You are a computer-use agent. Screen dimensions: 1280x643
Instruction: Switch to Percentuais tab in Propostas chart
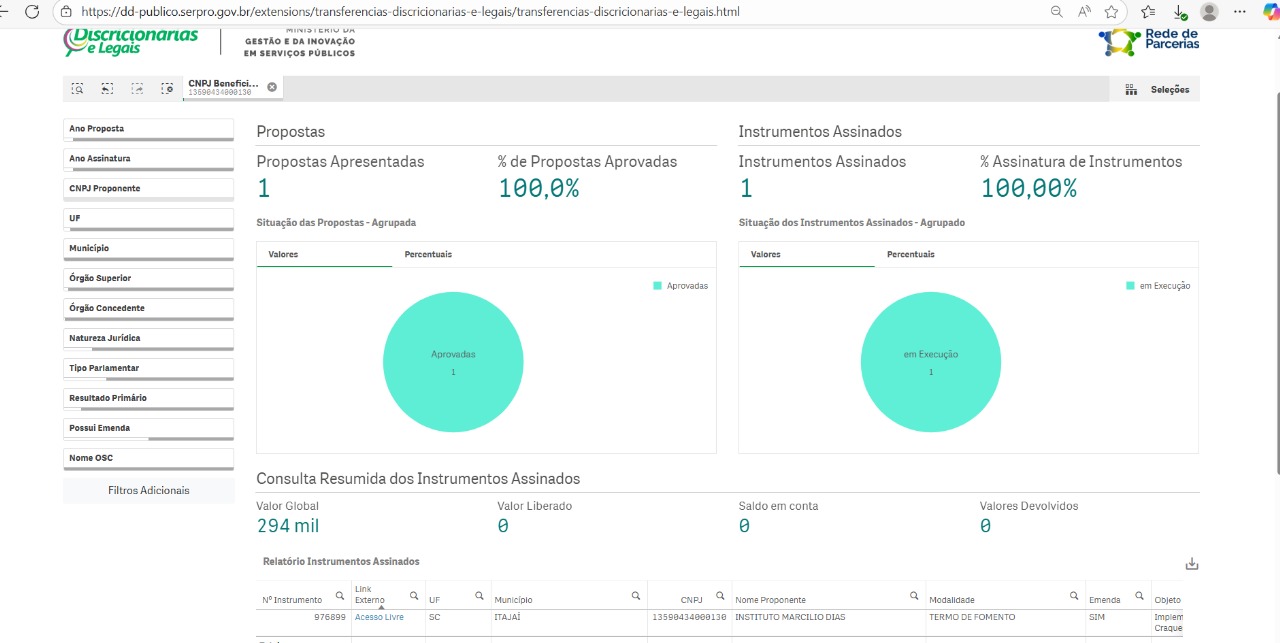428,255
